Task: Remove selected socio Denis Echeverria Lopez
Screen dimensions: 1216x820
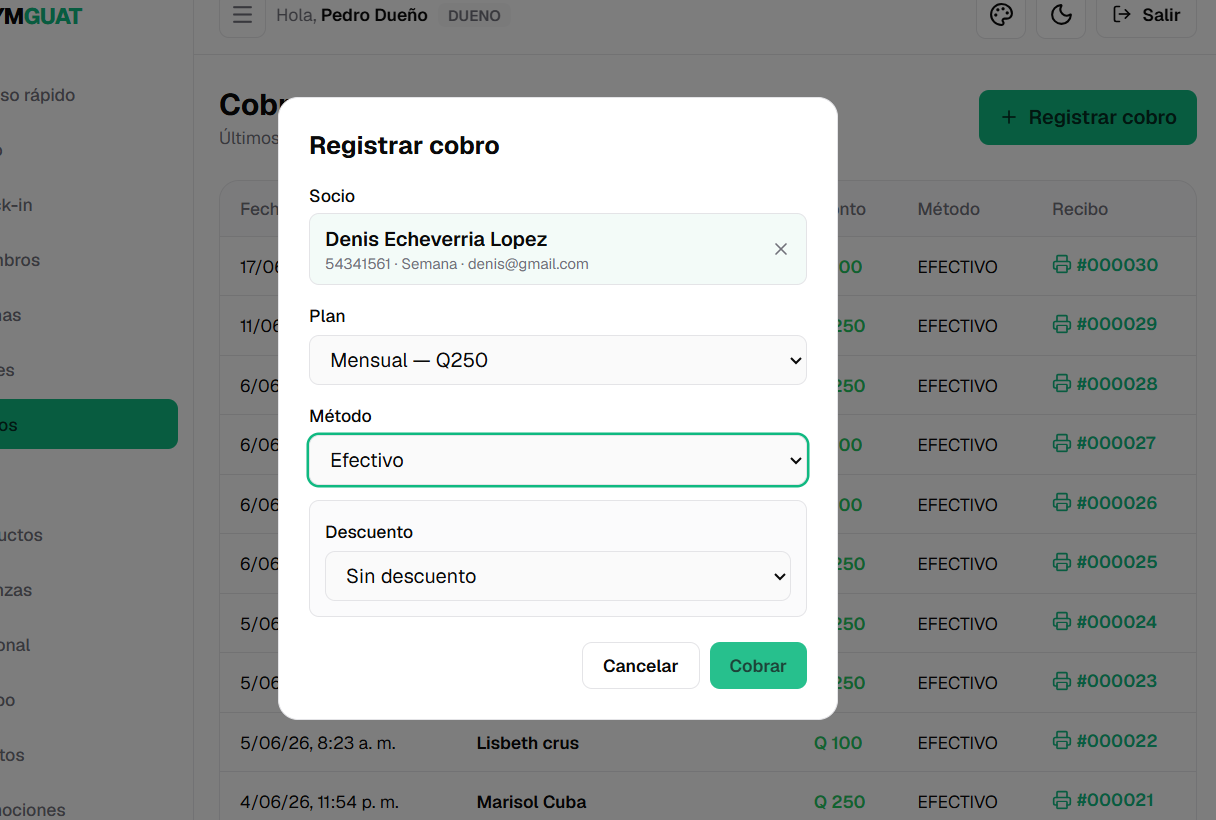Action: click(x=781, y=249)
